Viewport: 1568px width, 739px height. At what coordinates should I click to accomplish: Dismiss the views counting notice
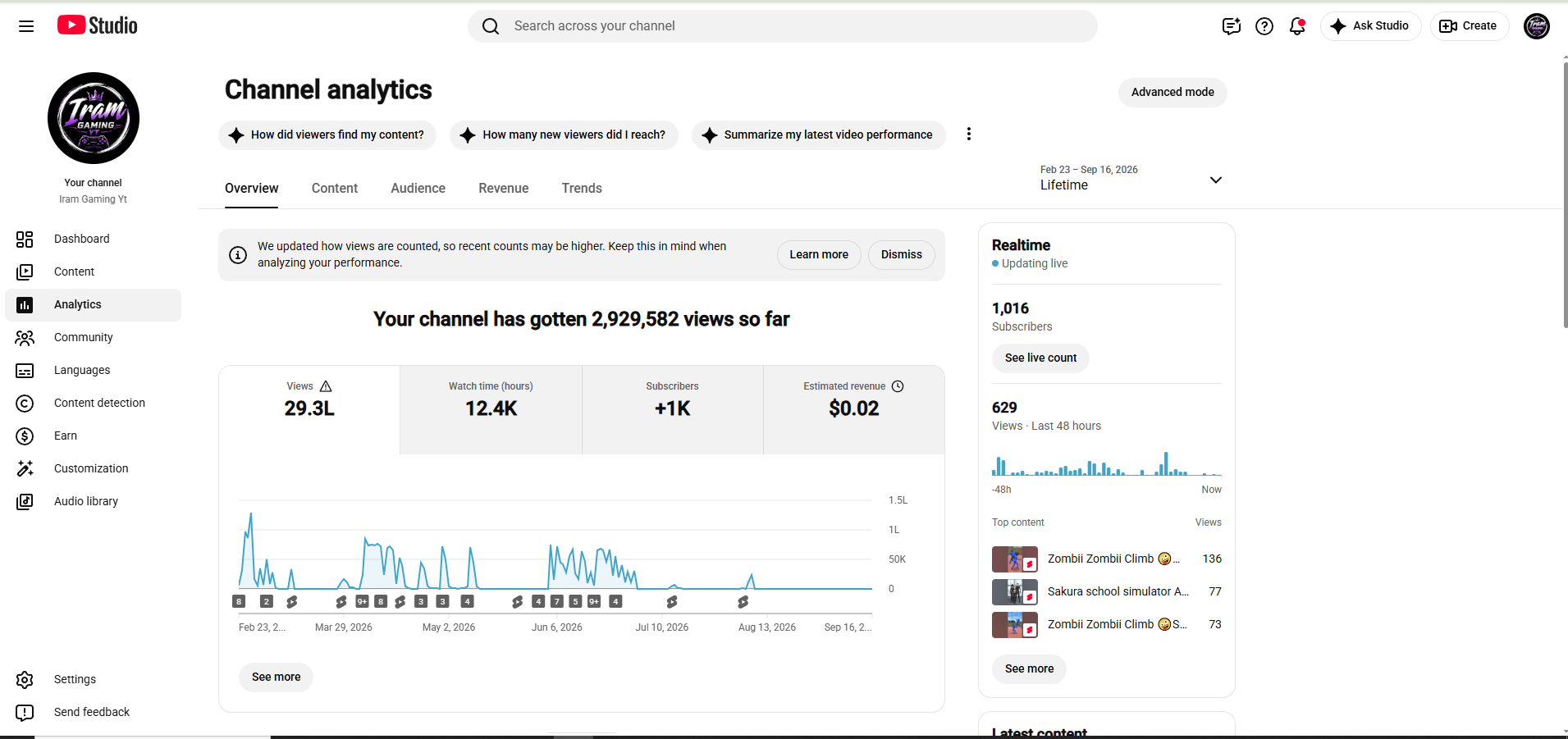click(902, 255)
